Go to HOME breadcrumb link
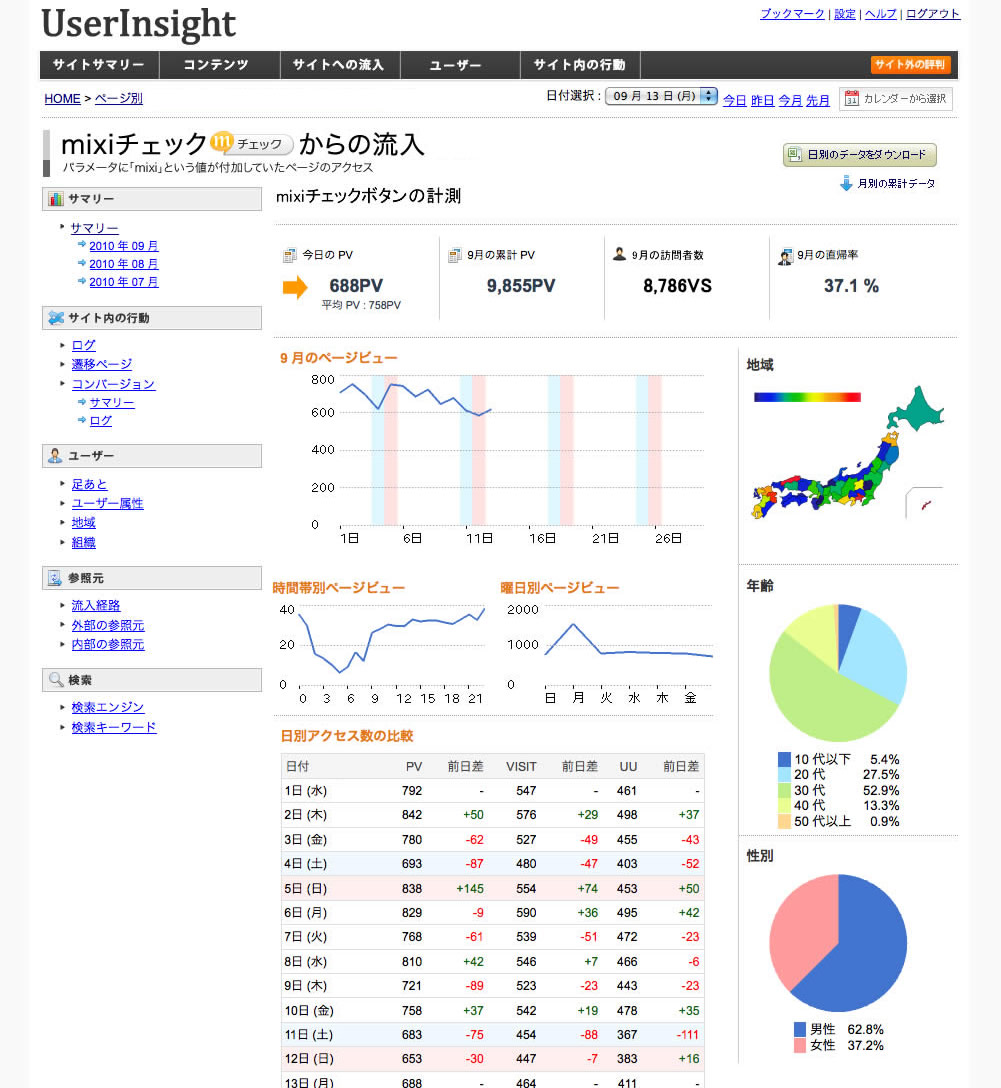1001x1088 pixels. click(62, 99)
